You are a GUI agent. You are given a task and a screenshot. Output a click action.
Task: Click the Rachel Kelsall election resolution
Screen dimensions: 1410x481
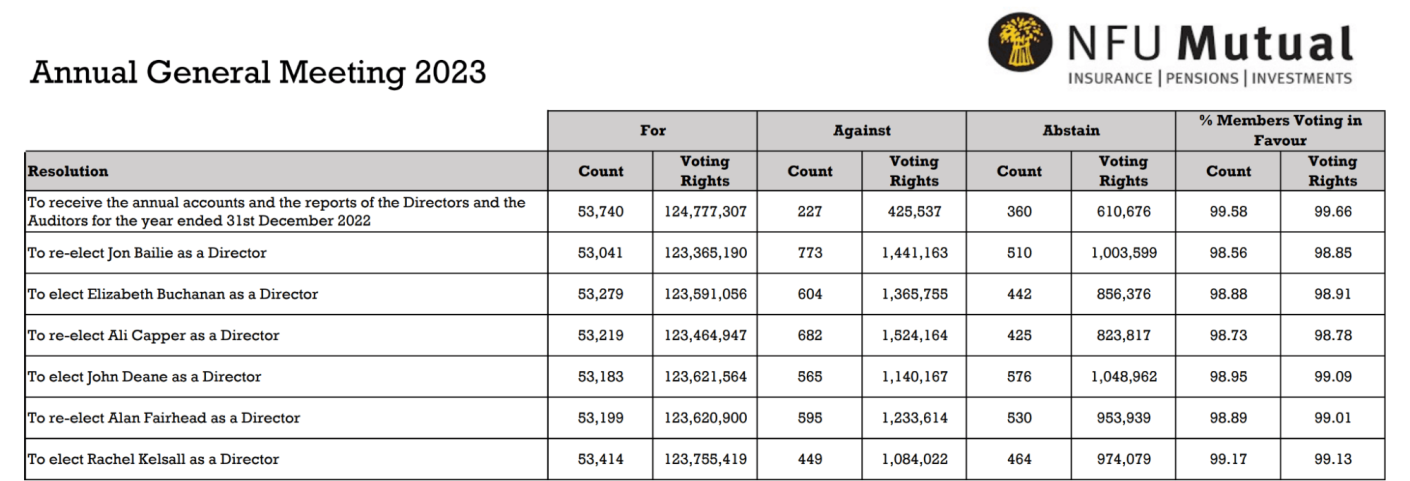(153, 459)
